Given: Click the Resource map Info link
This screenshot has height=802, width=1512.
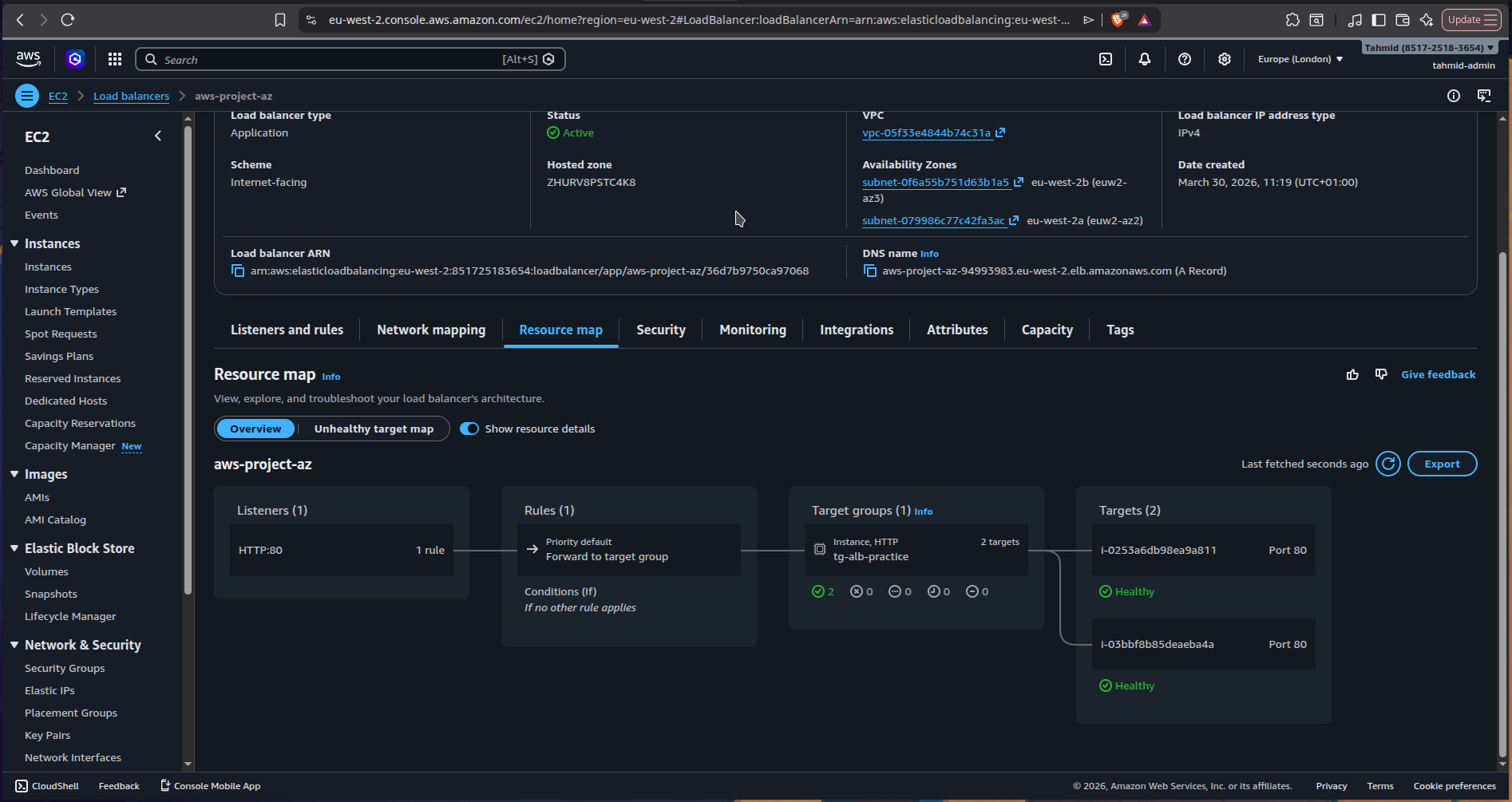Looking at the screenshot, I should [331, 377].
